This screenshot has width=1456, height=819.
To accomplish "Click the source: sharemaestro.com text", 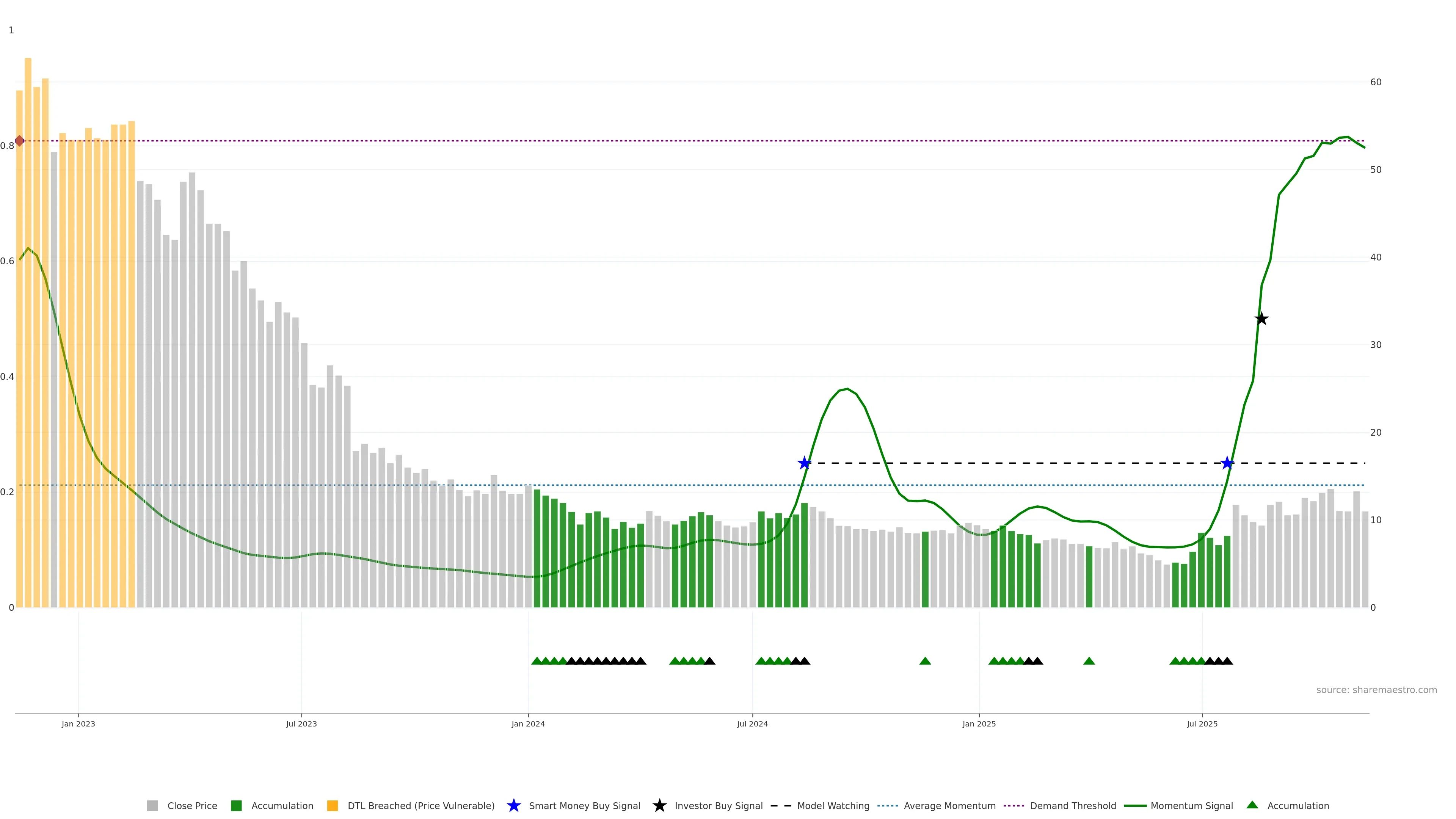I will pyautogui.click(x=1376, y=690).
